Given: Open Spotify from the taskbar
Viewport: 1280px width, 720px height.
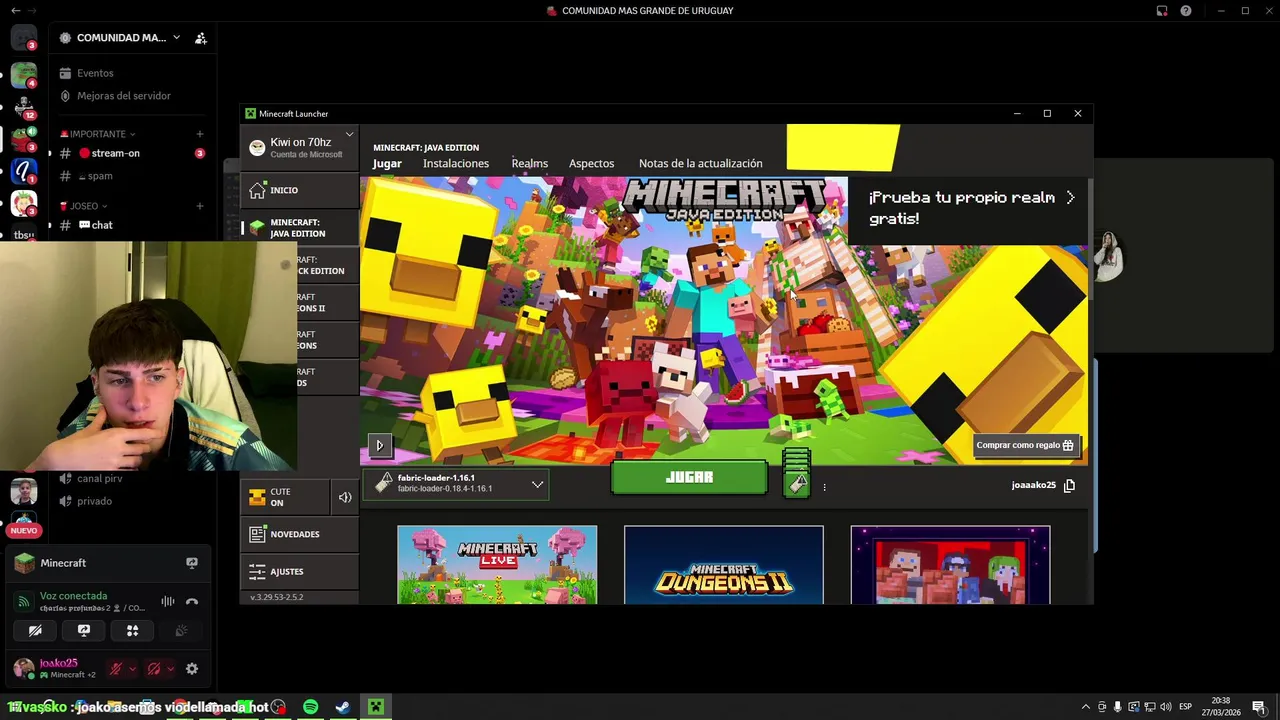Looking at the screenshot, I should [x=310, y=707].
